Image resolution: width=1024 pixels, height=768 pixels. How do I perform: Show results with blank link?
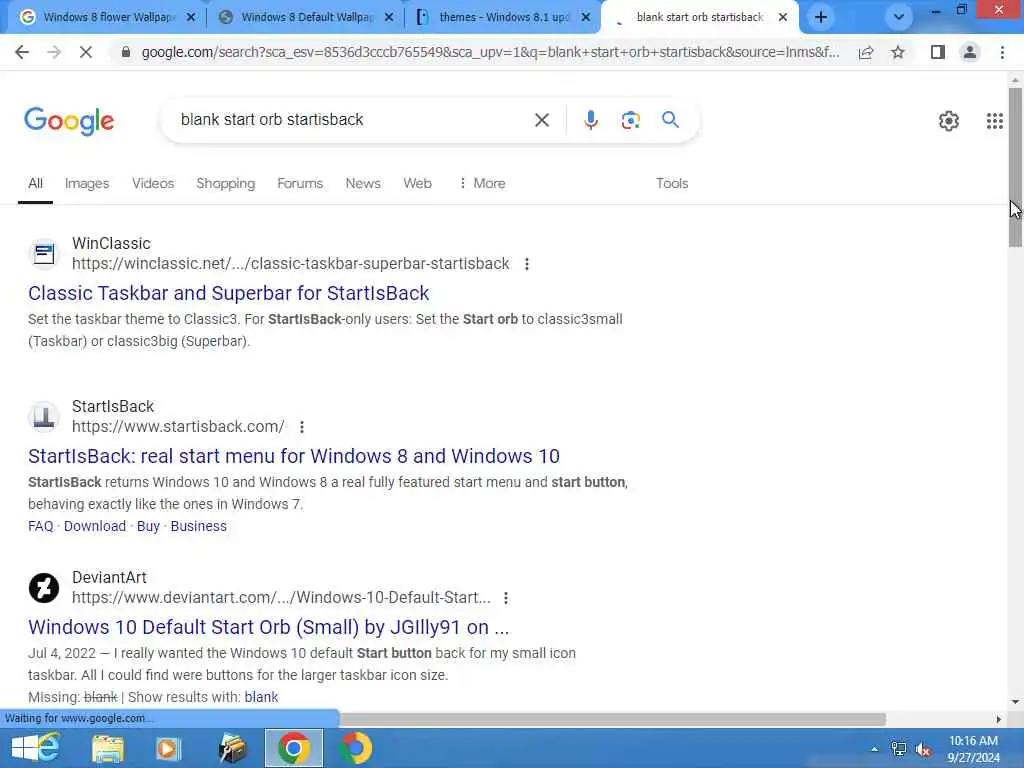261,697
